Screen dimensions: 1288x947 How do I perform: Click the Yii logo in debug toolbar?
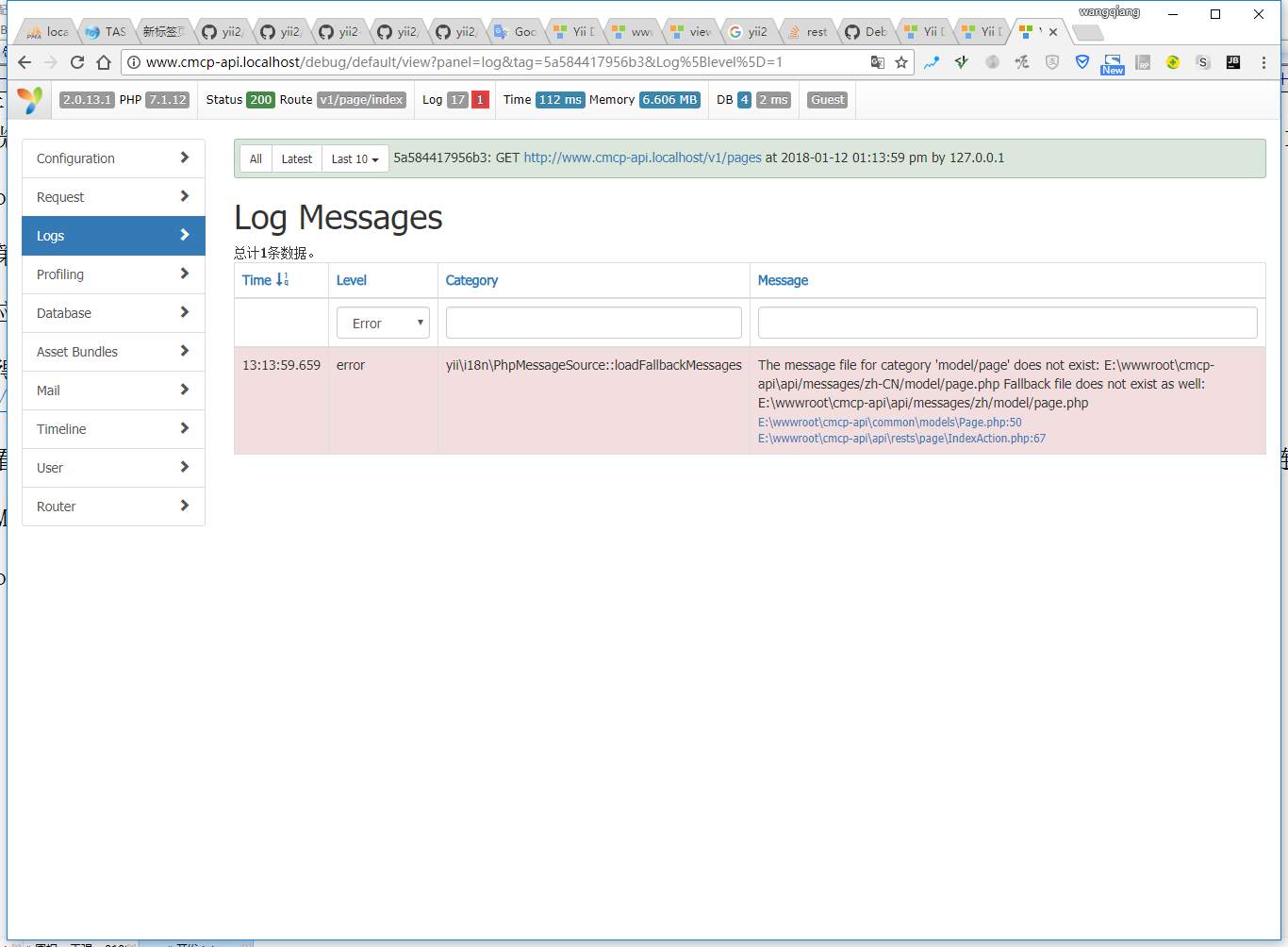coord(30,100)
